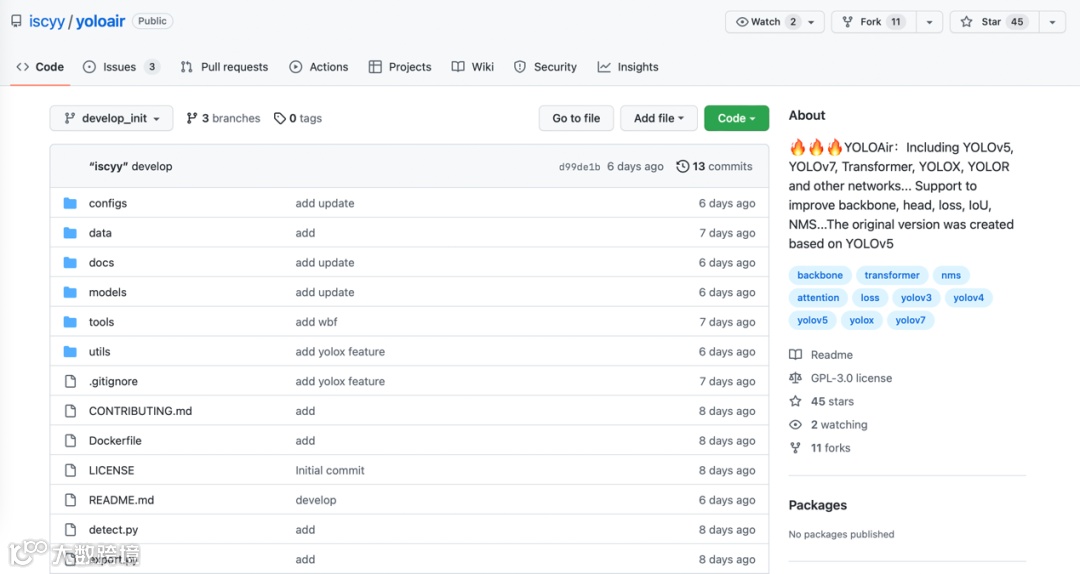Click the 'Initial commit' message
1080x574 pixels.
(x=330, y=470)
